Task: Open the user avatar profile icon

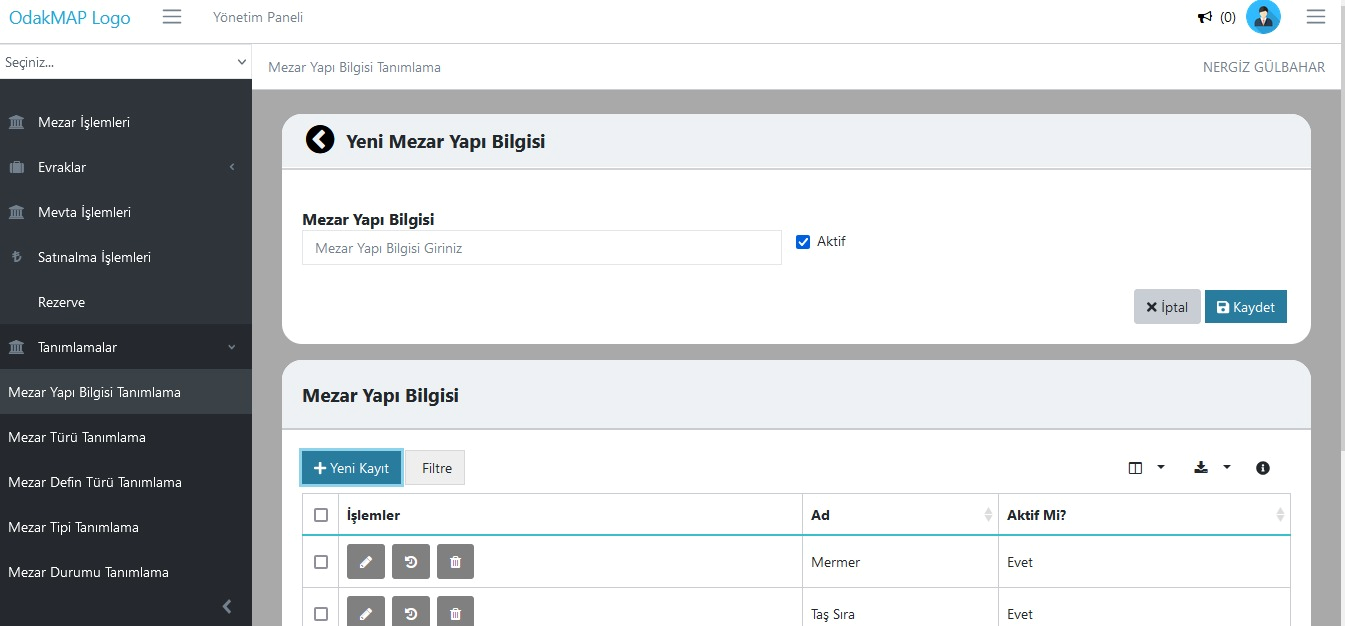Action: (1263, 17)
